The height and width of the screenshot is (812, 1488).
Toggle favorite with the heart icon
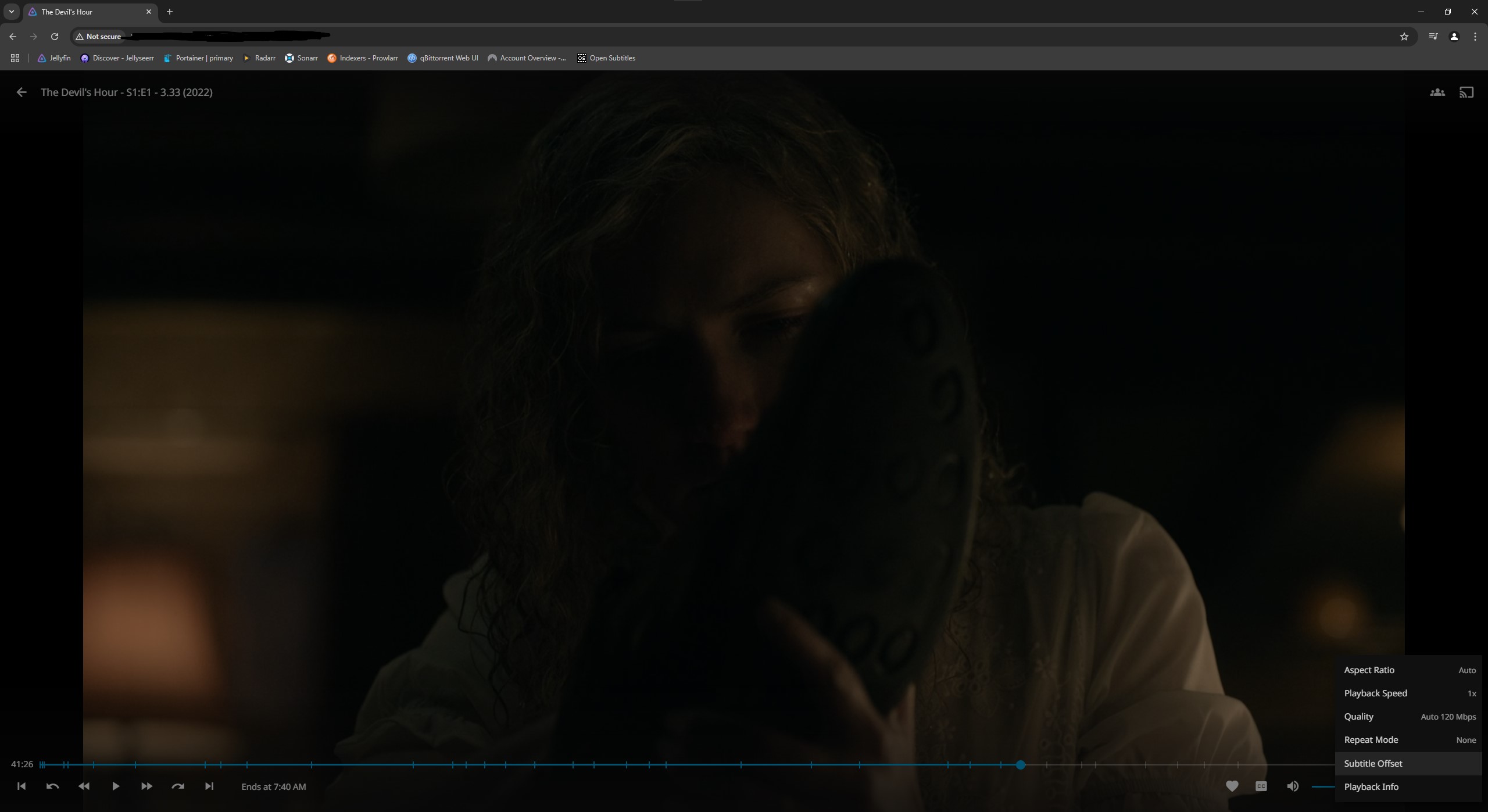(1232, 786)
